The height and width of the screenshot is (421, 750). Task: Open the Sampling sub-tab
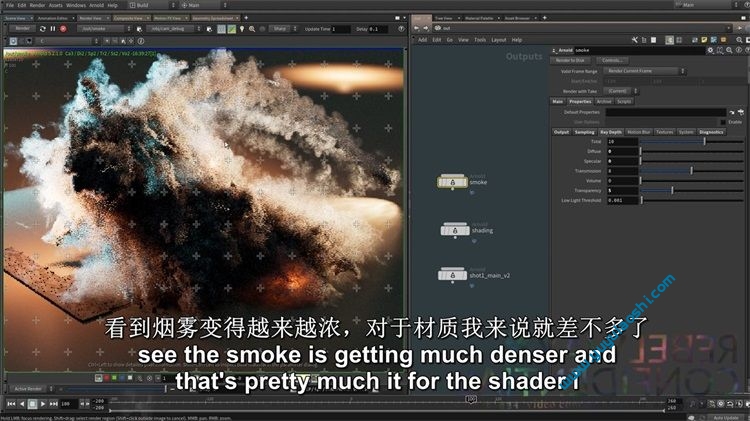point(584,132)
